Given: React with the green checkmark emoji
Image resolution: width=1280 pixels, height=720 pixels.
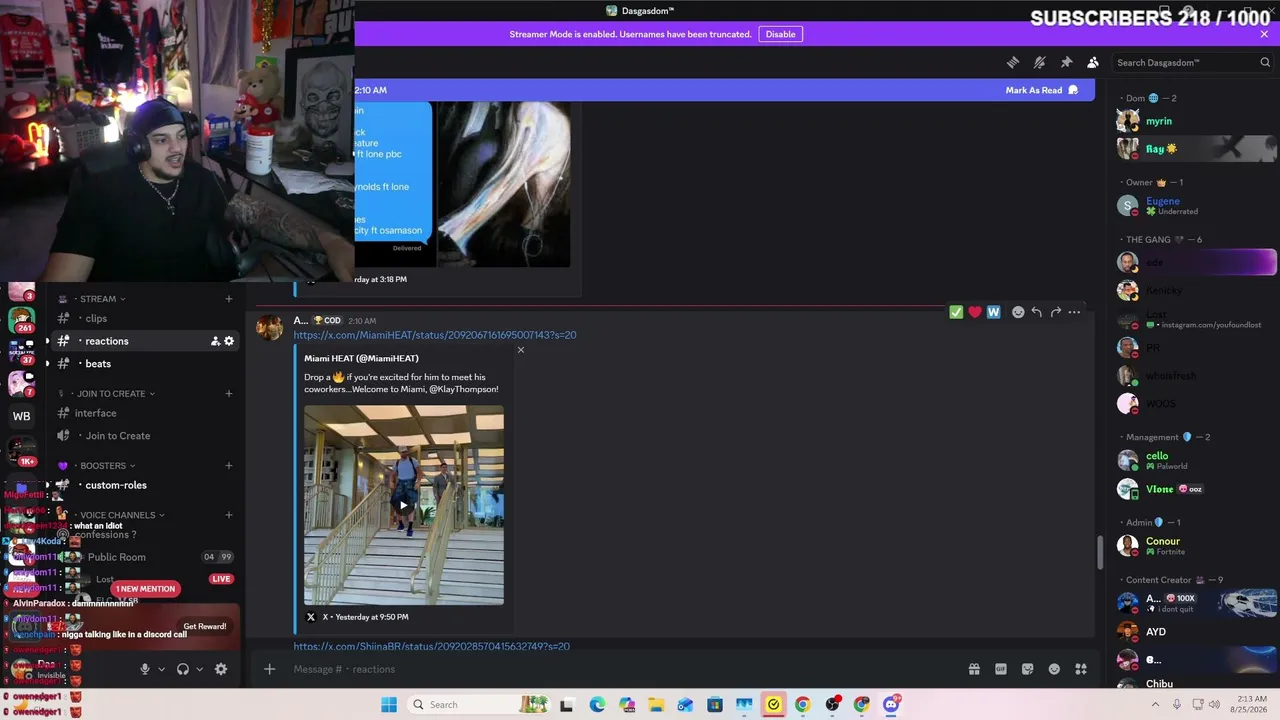Looking at the screenshot, I should point(956,312).
